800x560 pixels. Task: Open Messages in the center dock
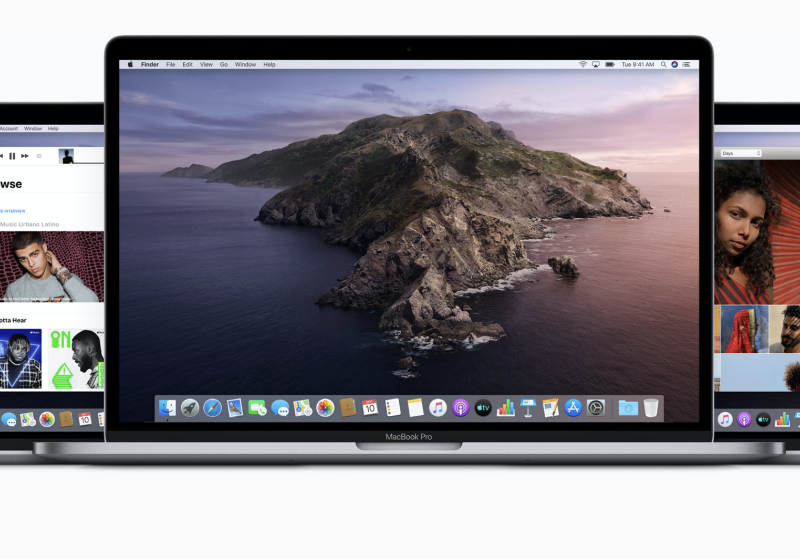tap(280, 408)
